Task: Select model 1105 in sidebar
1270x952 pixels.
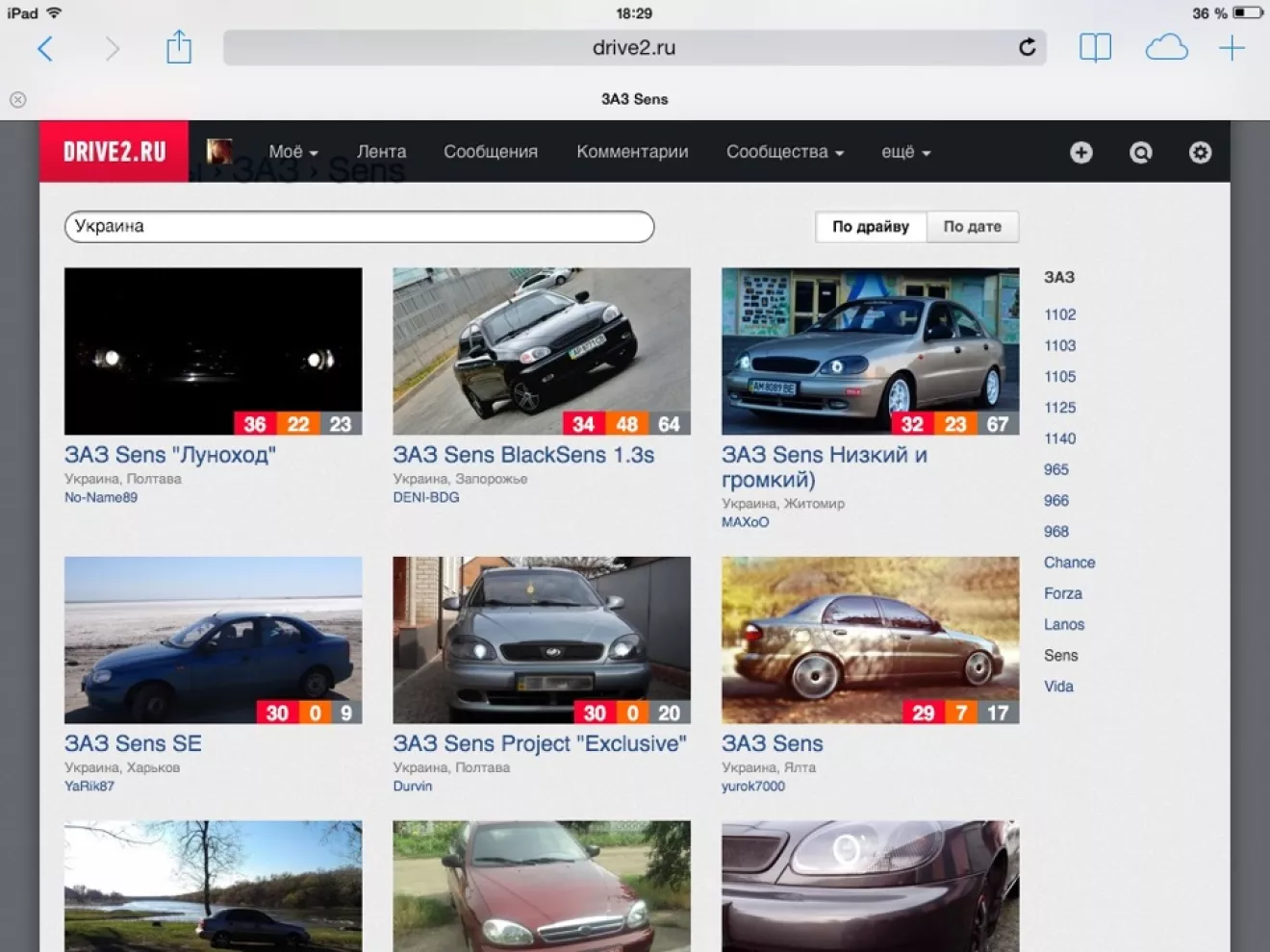Action: [1060, 376]
